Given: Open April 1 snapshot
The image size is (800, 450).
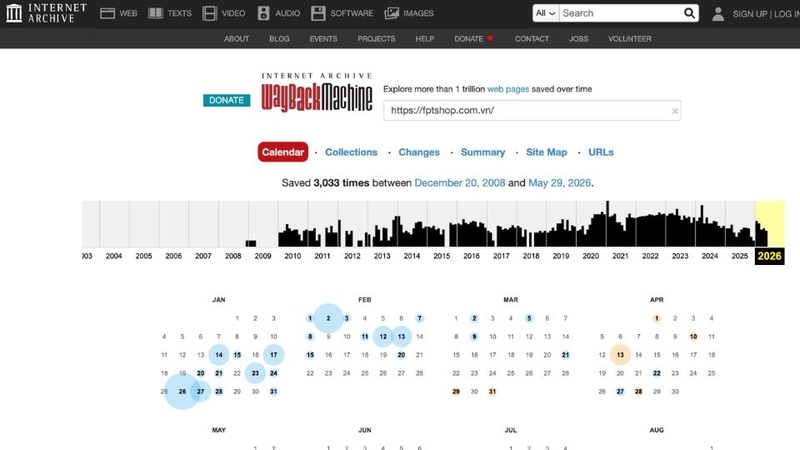Looking at the screenshot, I should 657,318.
